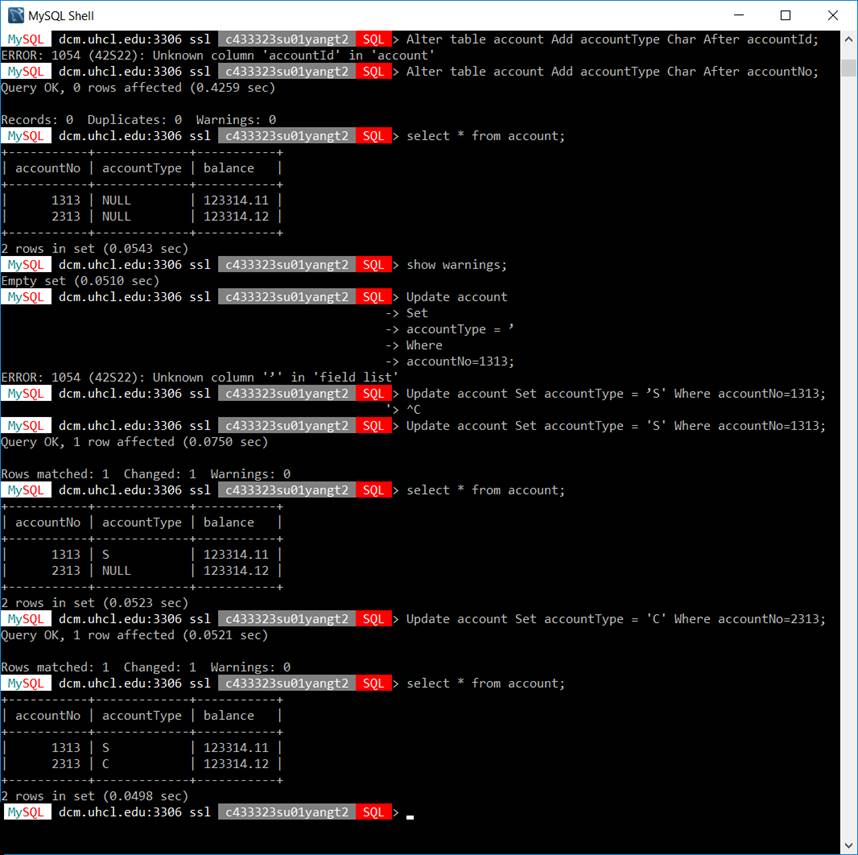Click the command ending "After accountId;"

[x=612, y=39]
